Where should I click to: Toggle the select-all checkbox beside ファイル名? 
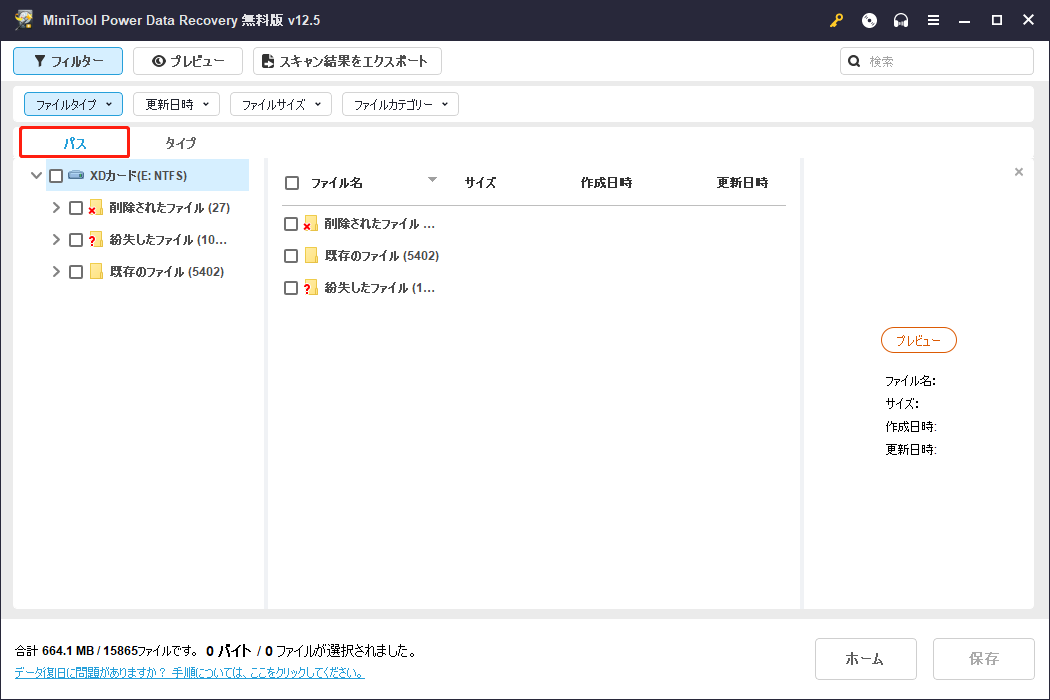[292, 183]
